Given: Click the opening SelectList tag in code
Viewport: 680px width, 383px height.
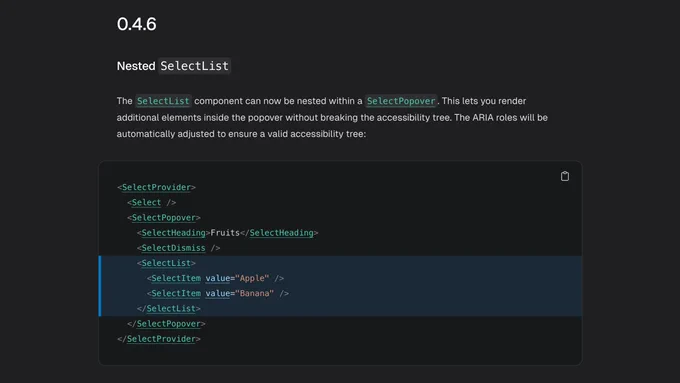Looking at the screenshot, I should pyautogui.click(x=166, y=263).
